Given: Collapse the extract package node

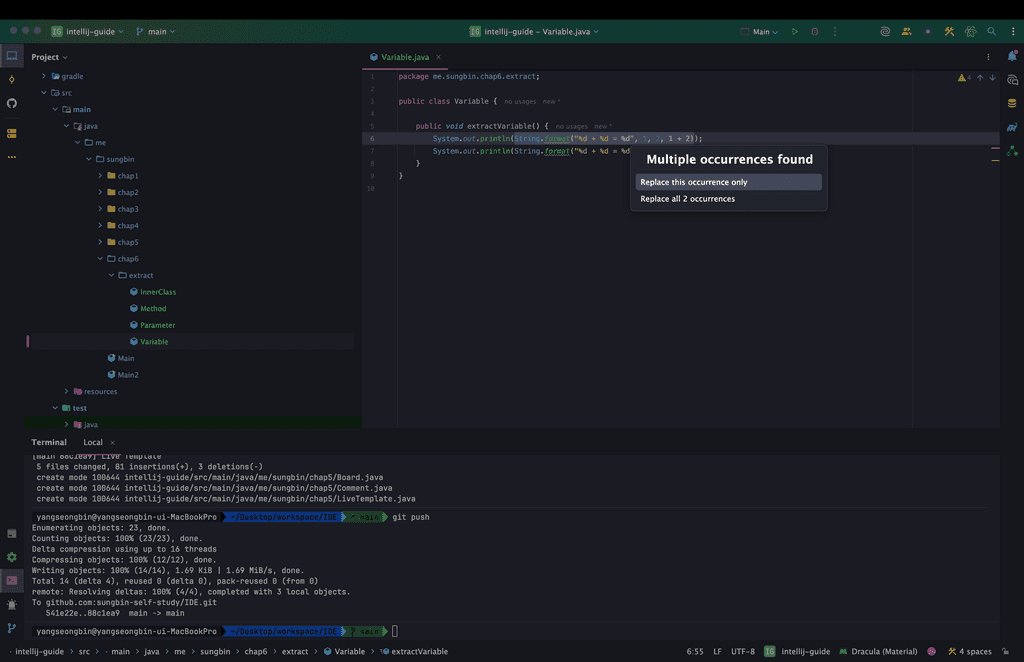Looking at the screenshot, I should click(111, 275).
